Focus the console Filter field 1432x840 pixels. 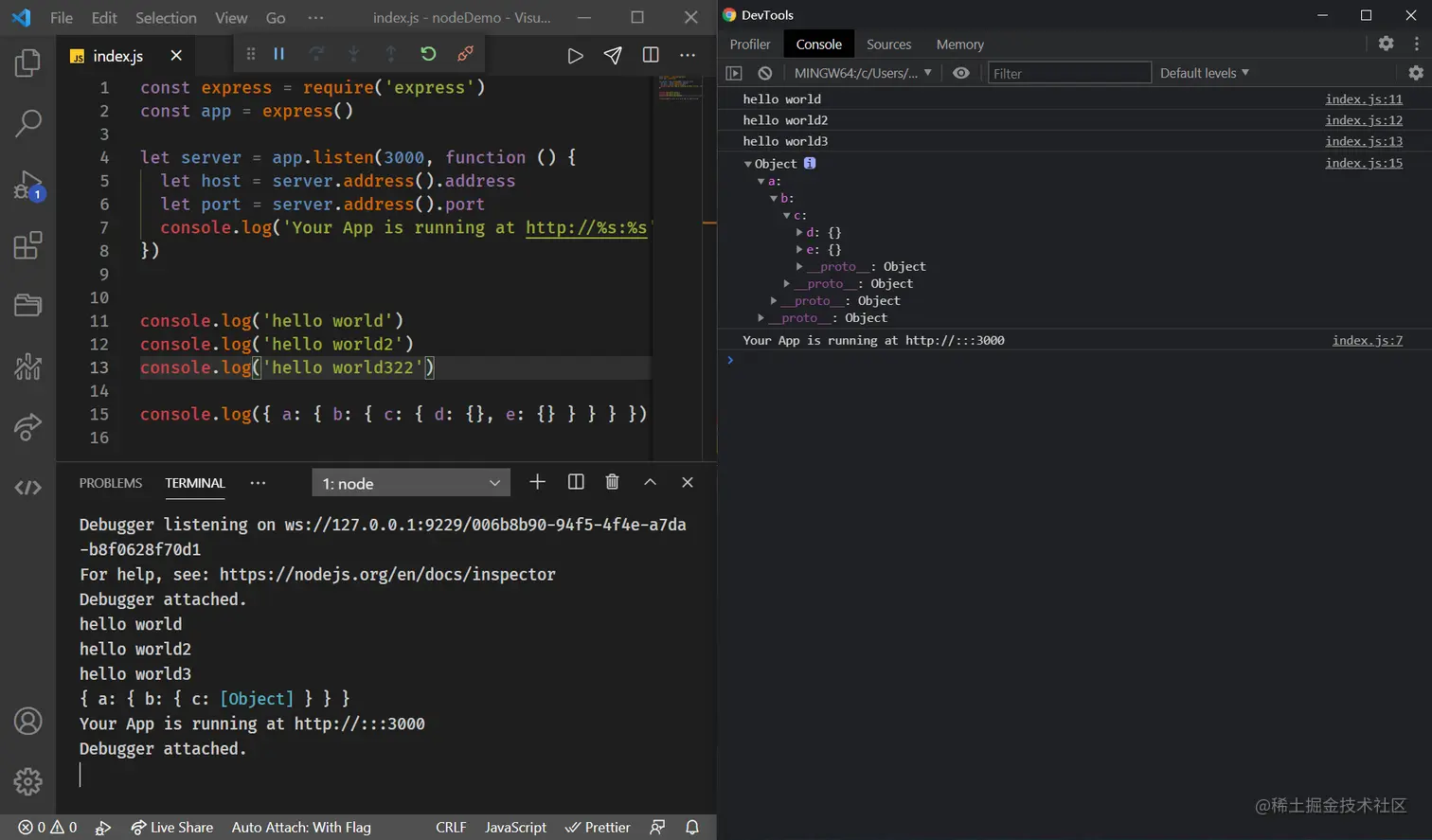pos(1069,73)
